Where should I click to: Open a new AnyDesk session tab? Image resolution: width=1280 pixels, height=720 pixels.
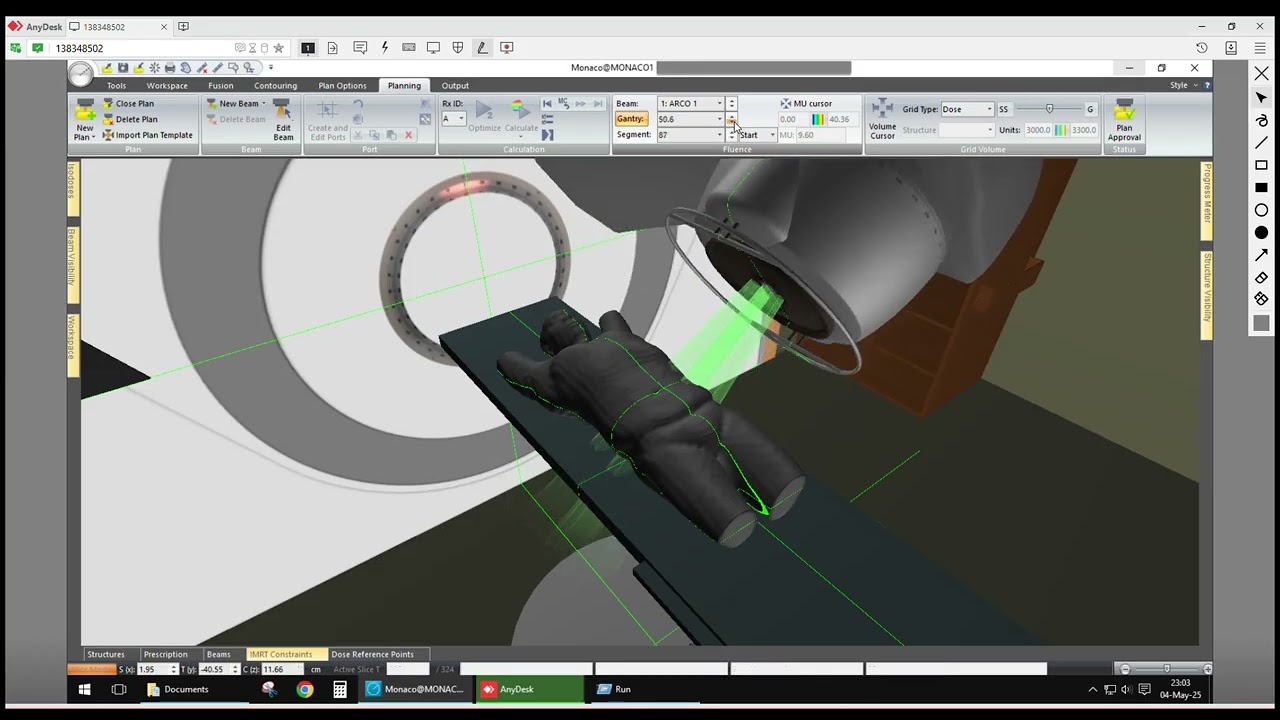click(x=183, y=27)
